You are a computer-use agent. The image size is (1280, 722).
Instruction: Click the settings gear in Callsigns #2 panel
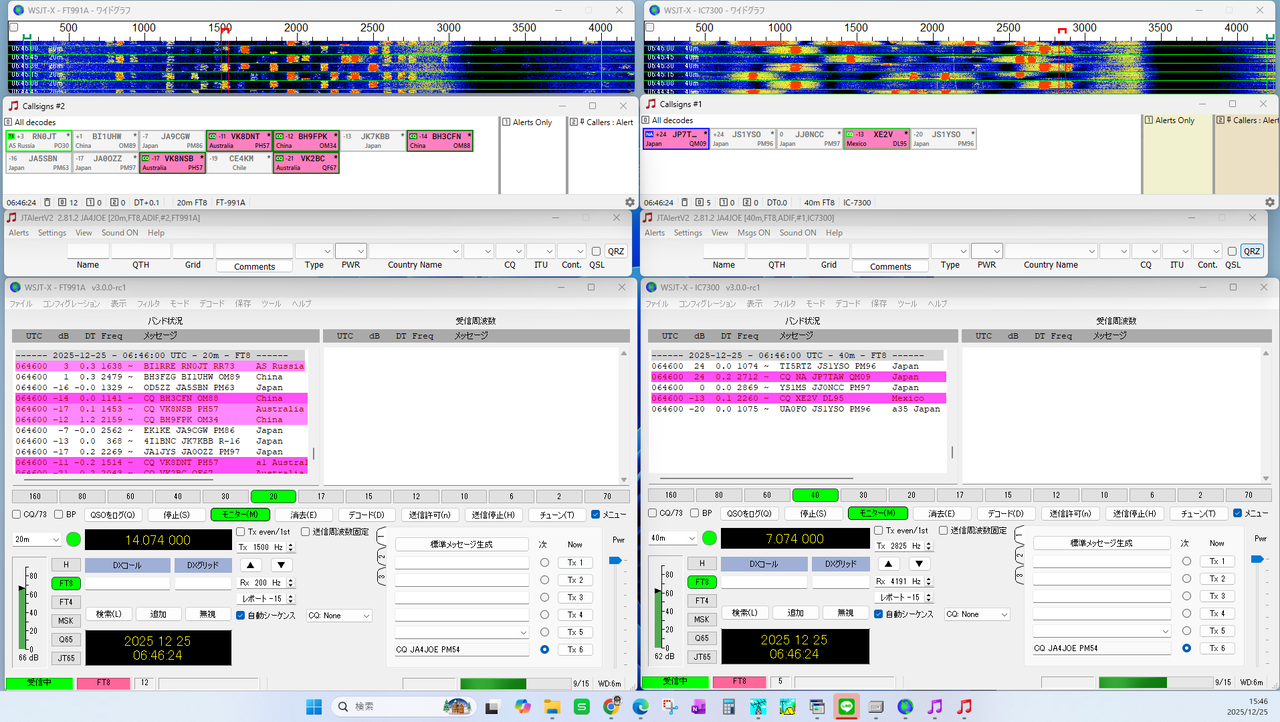[x=629, y=201]
